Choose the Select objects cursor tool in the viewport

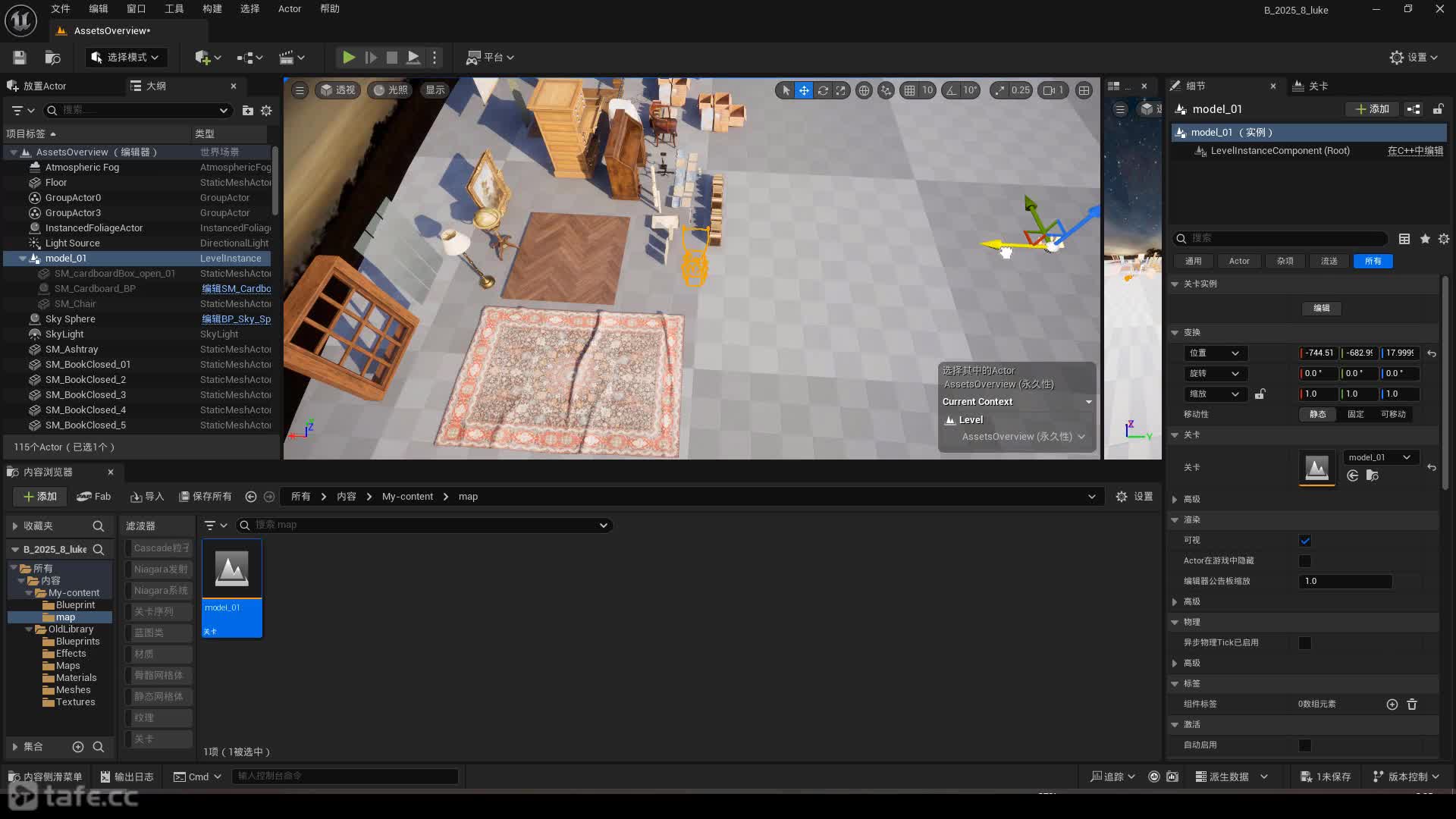pyautogui.click(x=786, y=90)
